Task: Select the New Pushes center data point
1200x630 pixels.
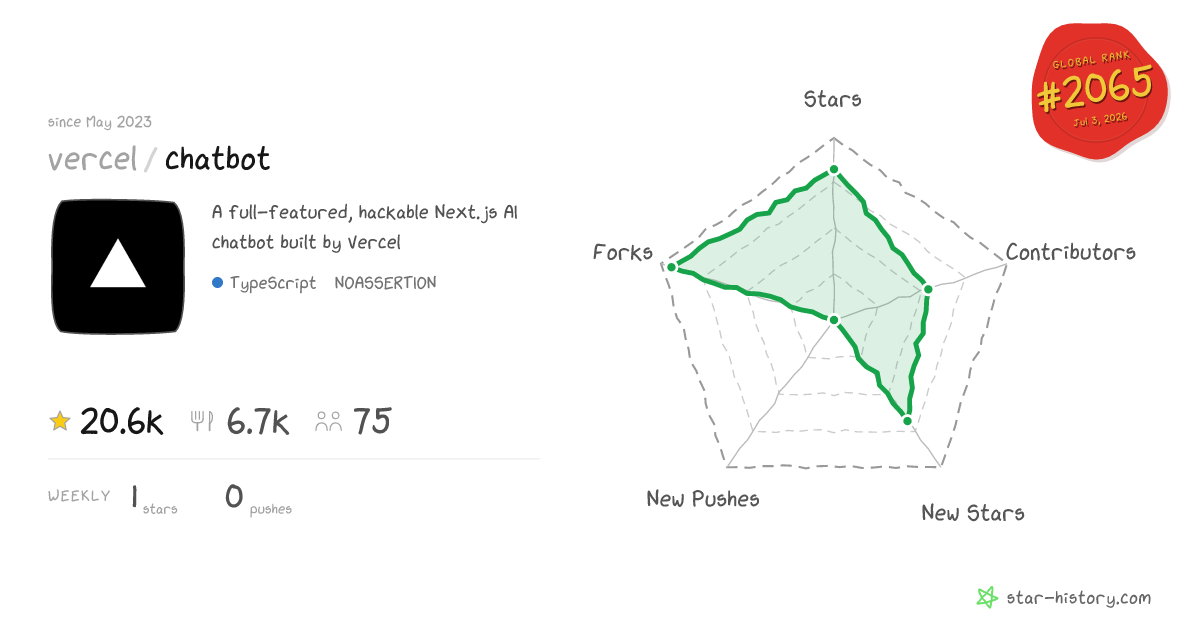Action: (x=834, y=320)
